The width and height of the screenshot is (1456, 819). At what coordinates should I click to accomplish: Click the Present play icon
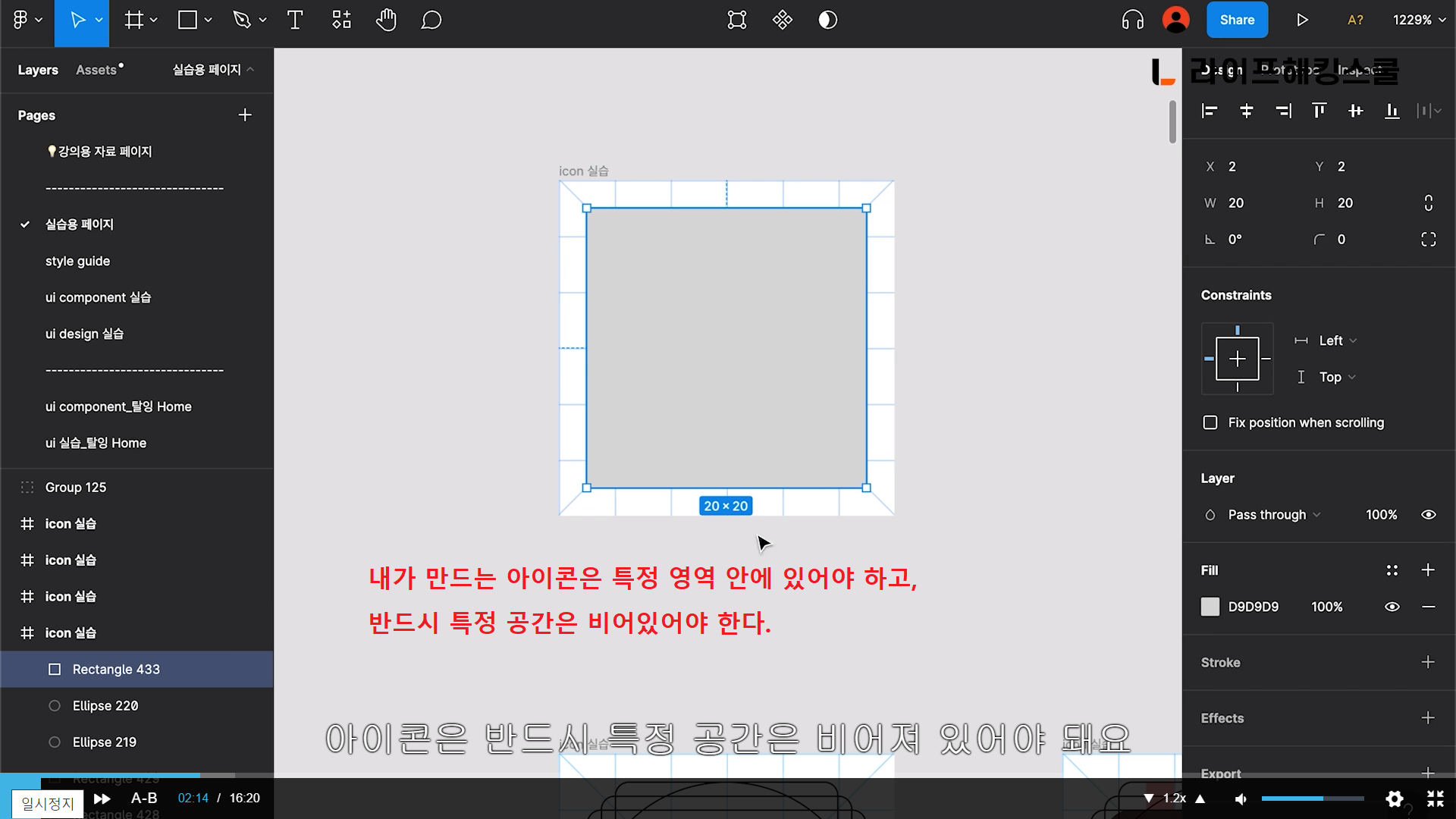tap(1302, 20)
